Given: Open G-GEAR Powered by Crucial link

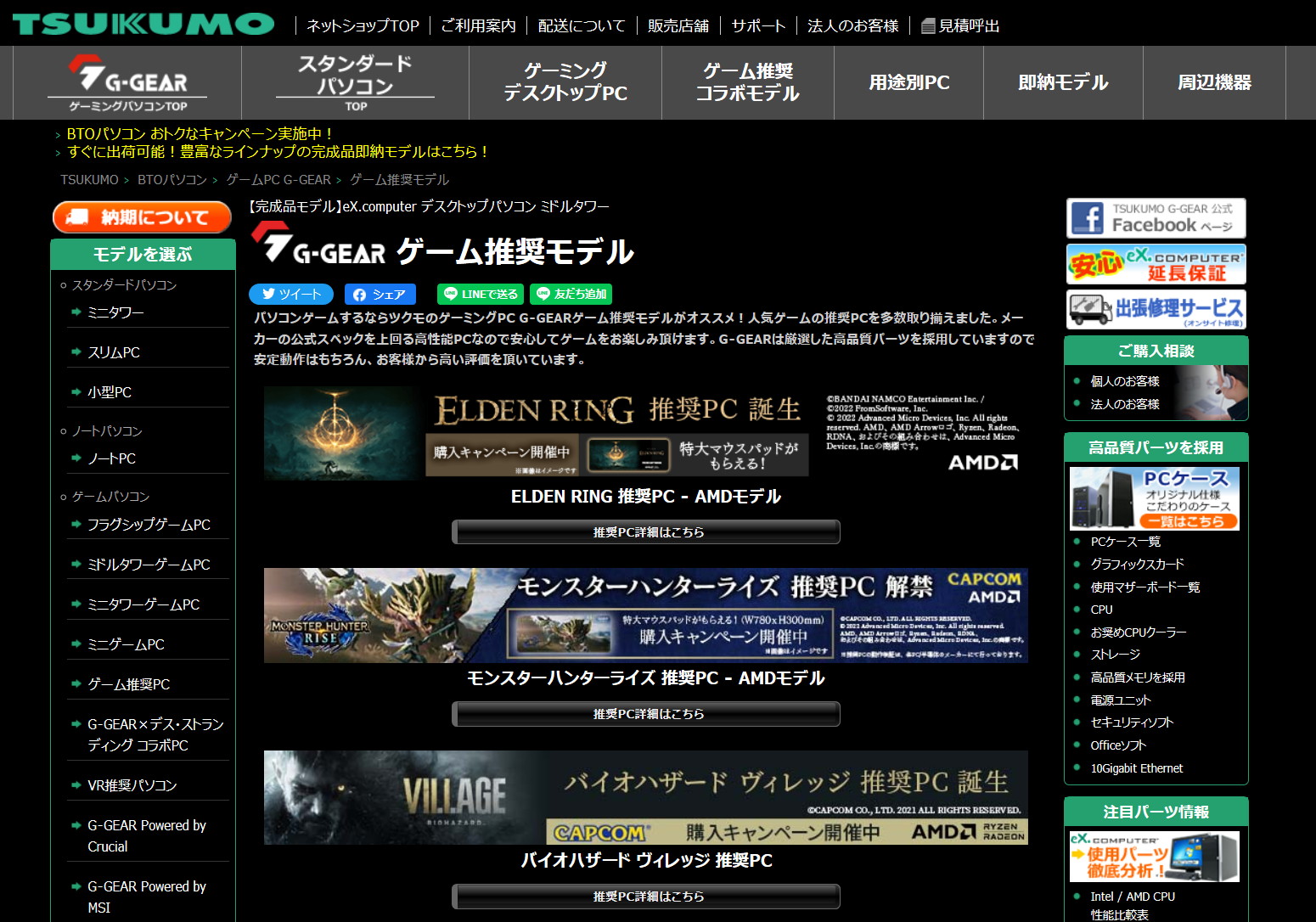Looking at the screenshot, I should point(147,835).
